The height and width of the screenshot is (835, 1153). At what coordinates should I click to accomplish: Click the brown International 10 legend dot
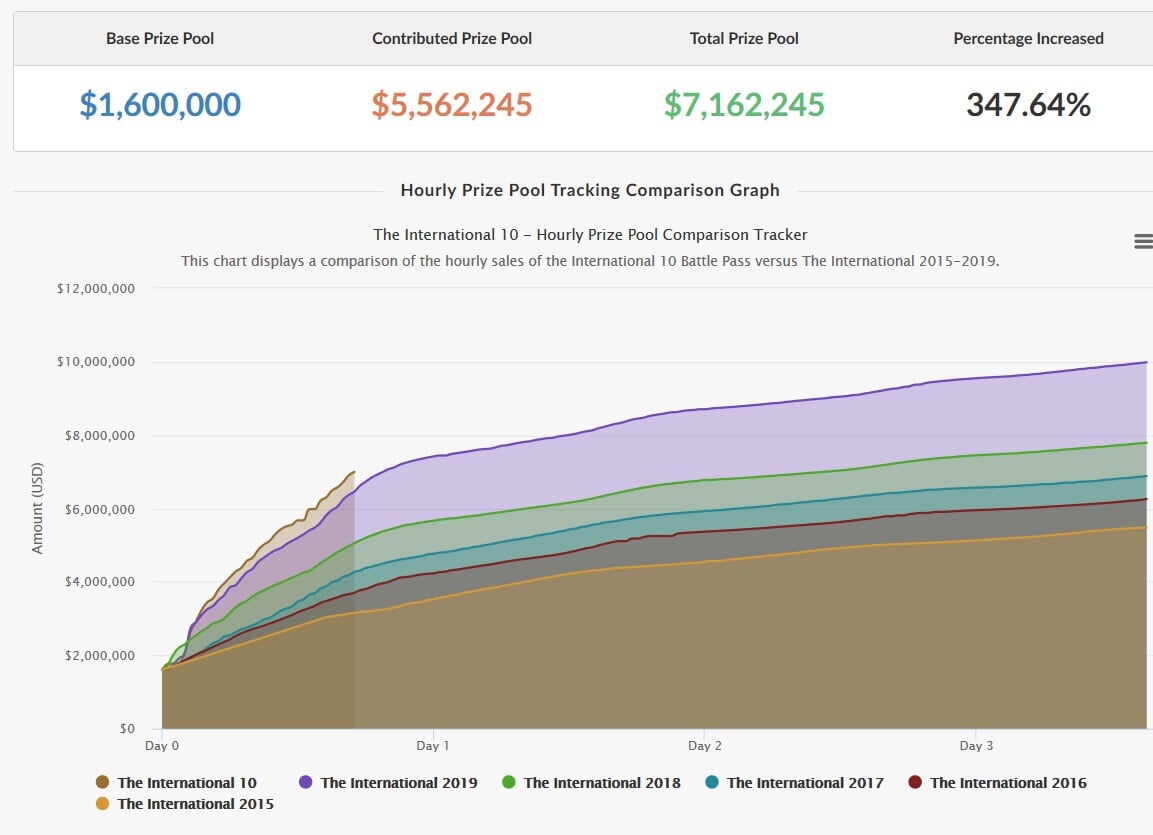pyautogui.click(x=102, y=782)
